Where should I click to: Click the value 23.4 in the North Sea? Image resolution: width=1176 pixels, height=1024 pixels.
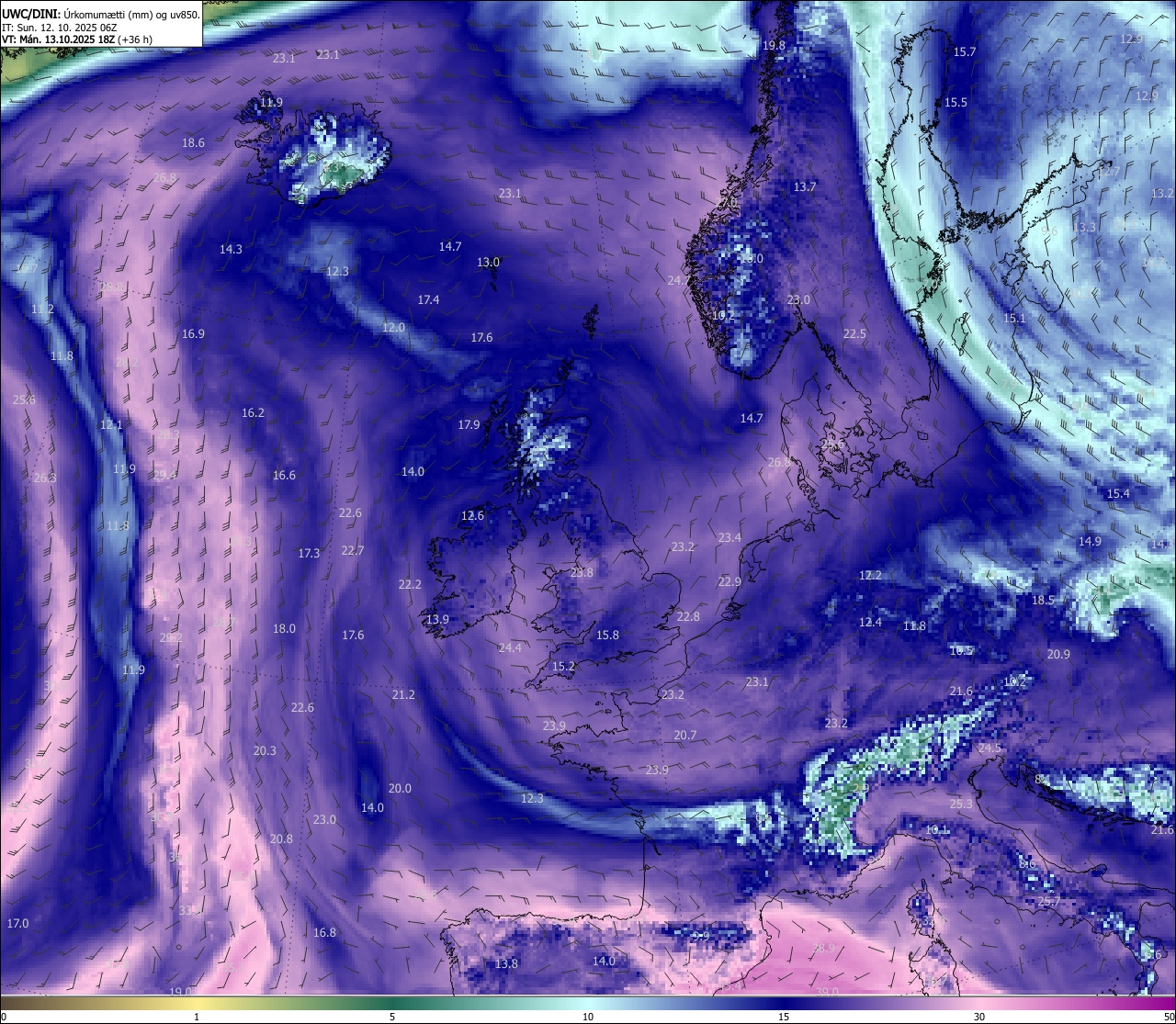[x=729, y=538]
